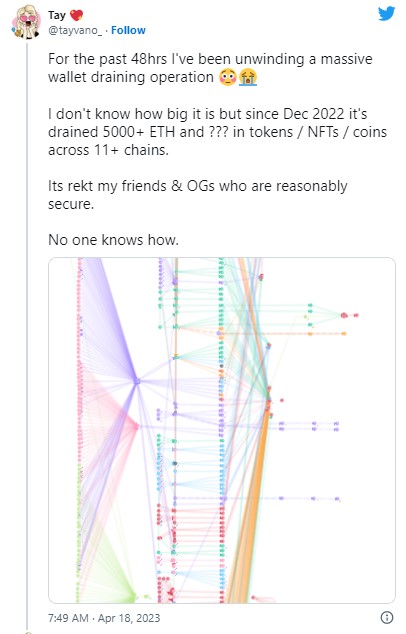406x634 pixels.
Task: Open the tweet info icon
Action: 387,617
